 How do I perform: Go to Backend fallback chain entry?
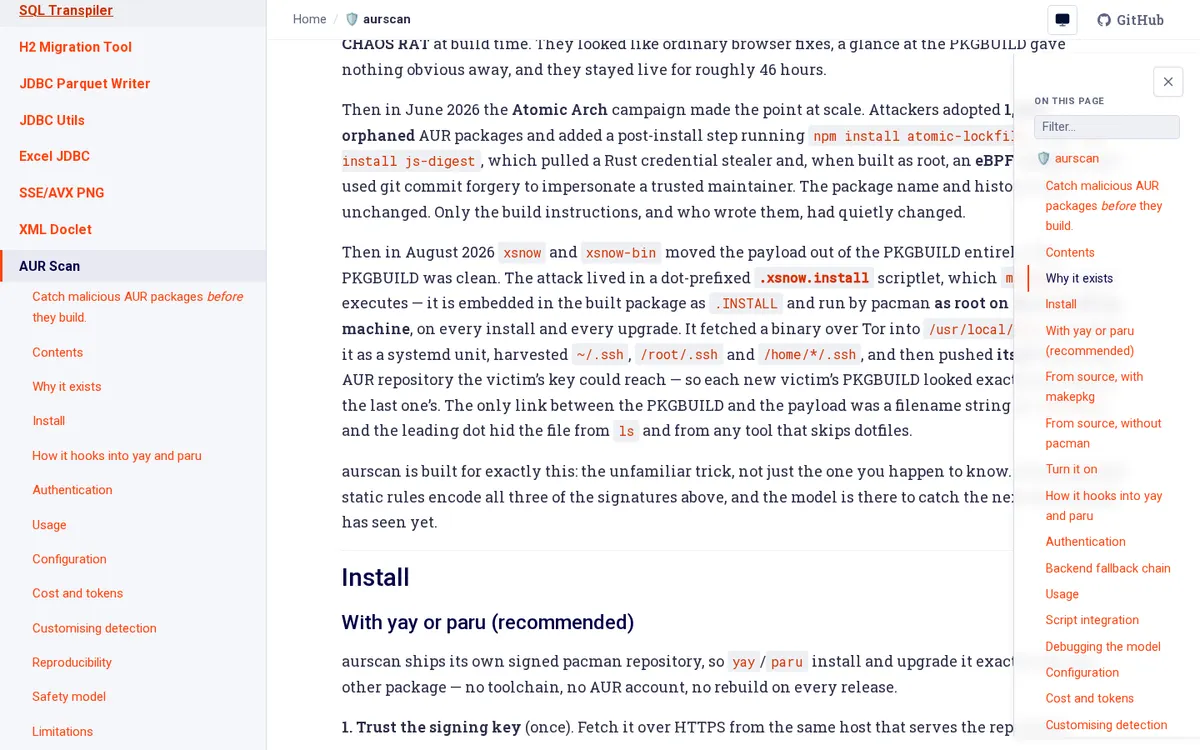pos(1108,568)
